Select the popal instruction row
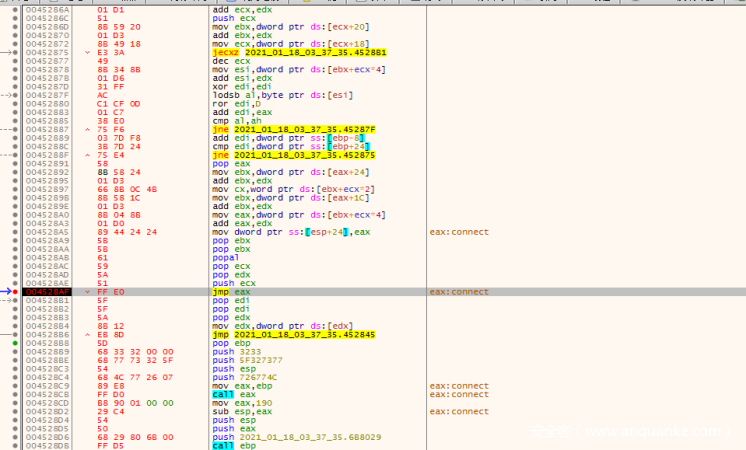Viewport: 746px width, 450px height. (x=227, y=257)
